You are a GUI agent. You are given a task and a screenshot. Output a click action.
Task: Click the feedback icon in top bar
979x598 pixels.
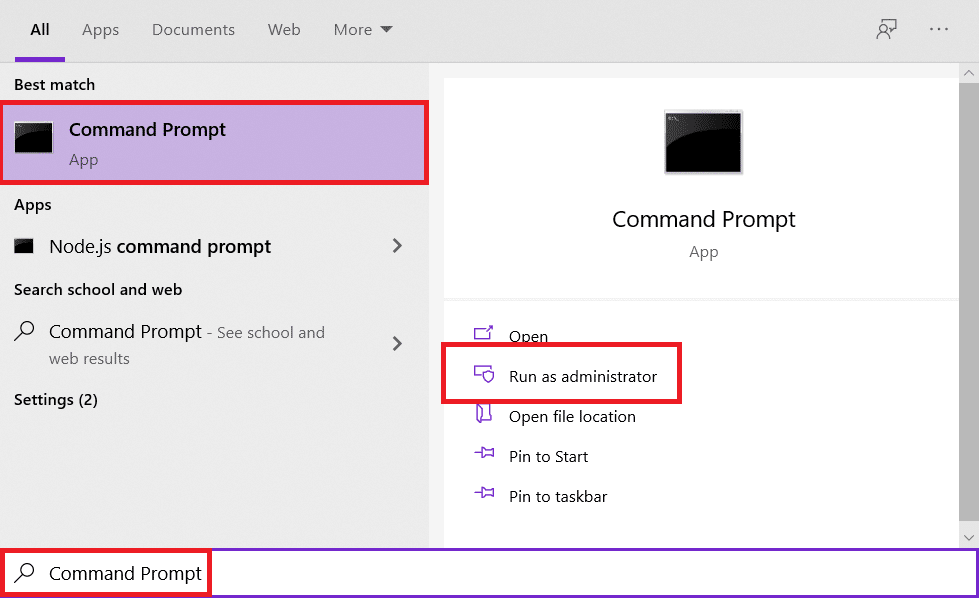pyautogui.click(x=886, y=30)
